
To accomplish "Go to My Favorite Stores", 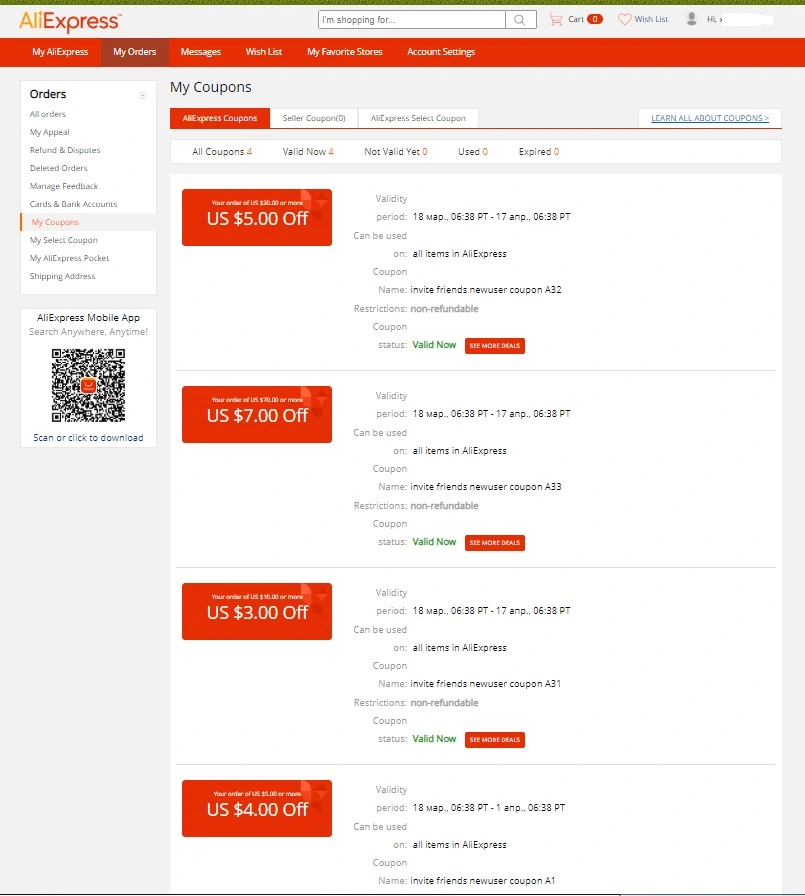I will [345, 52].
